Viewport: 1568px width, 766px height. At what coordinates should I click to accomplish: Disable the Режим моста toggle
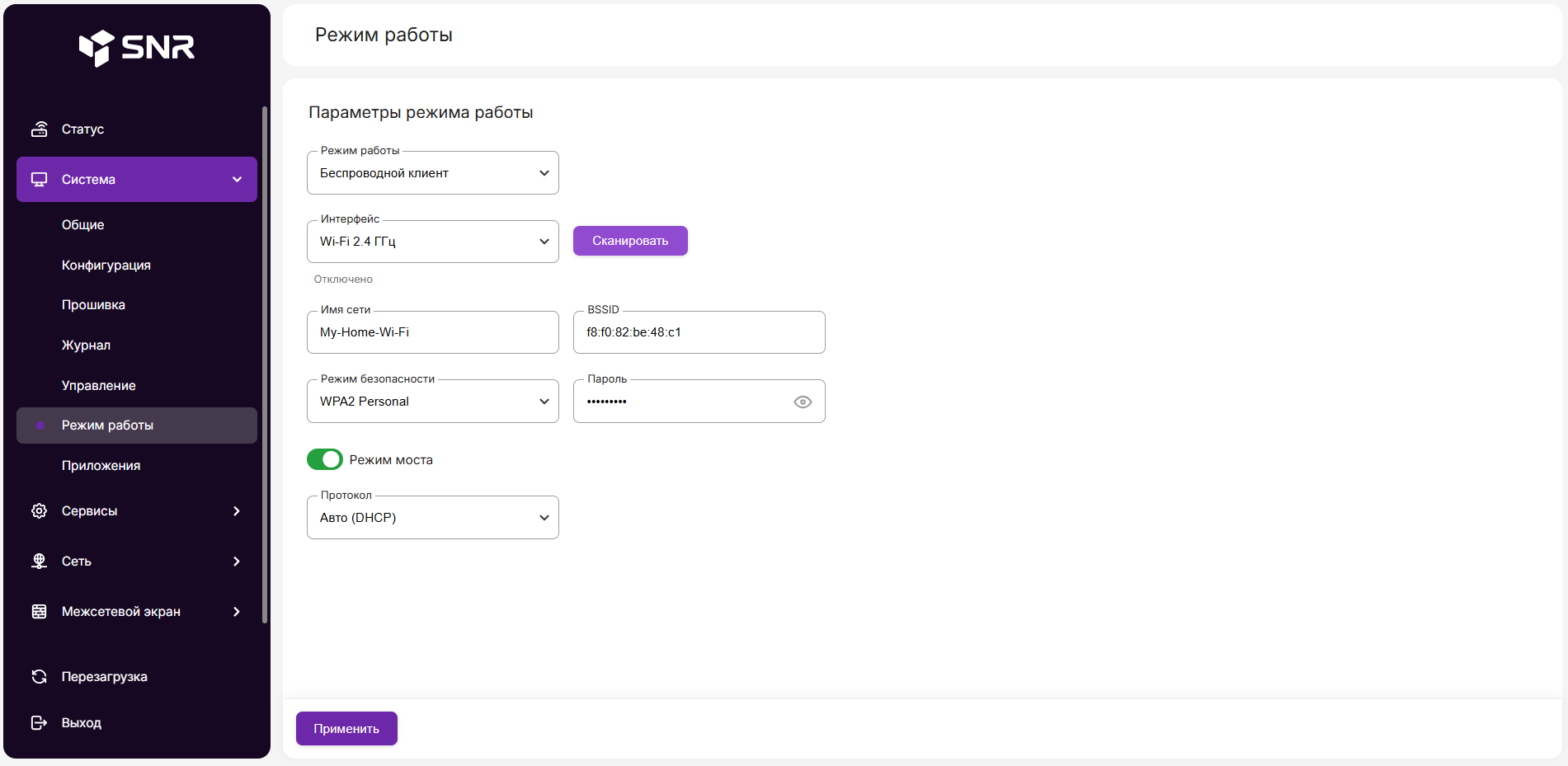pyautogui.click(x=325, y=459)
